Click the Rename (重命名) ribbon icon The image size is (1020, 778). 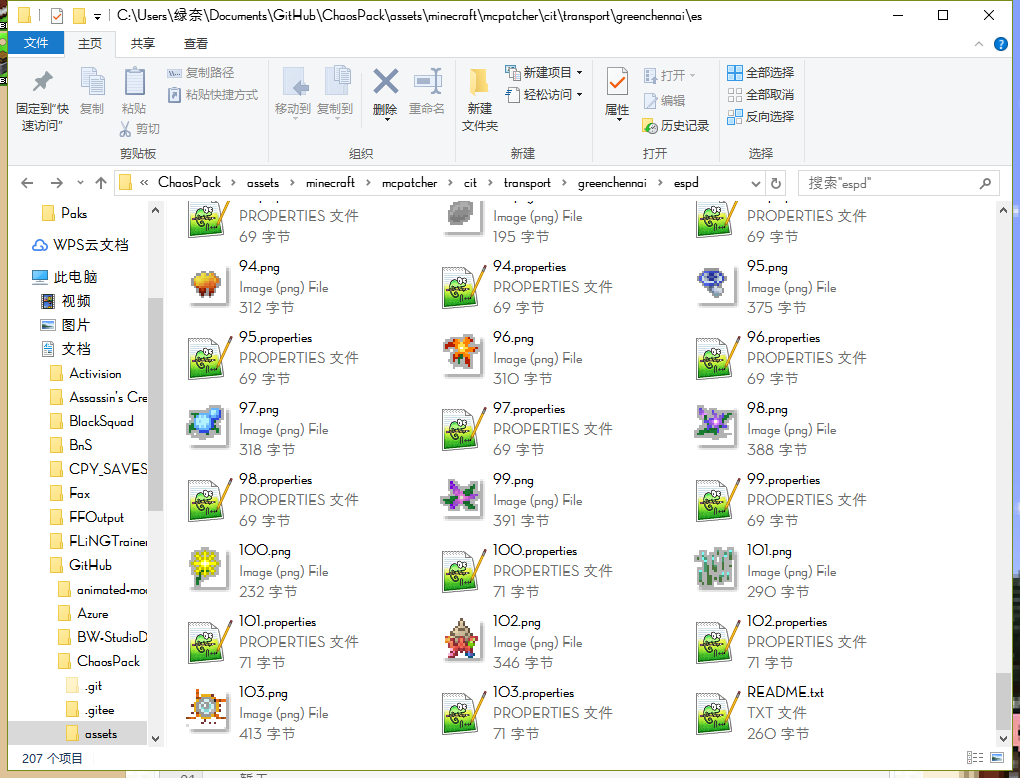[x=427, y=83]
